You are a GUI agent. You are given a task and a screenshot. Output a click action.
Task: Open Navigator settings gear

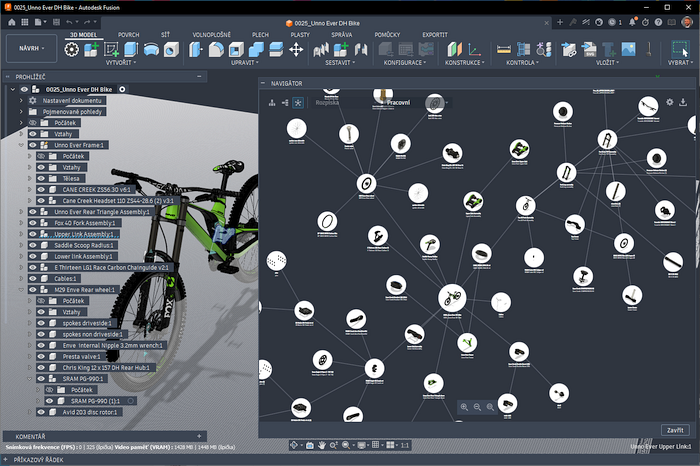[670, 102]
